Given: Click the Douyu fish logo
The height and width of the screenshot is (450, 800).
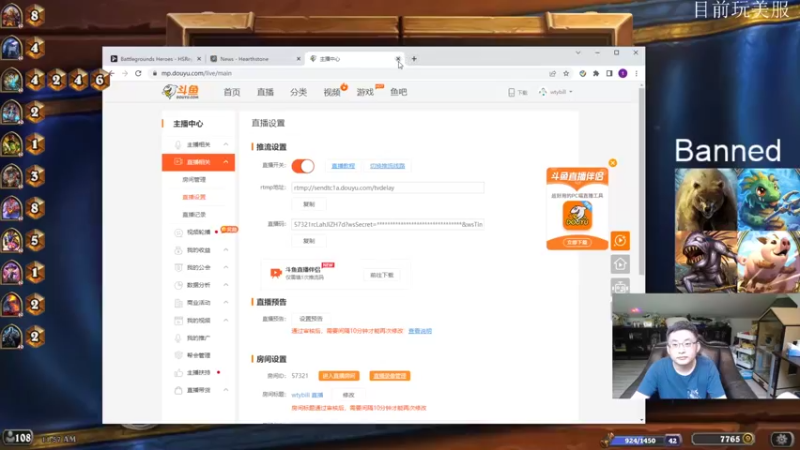Looking at the screenshot, I should pos(180,92).
